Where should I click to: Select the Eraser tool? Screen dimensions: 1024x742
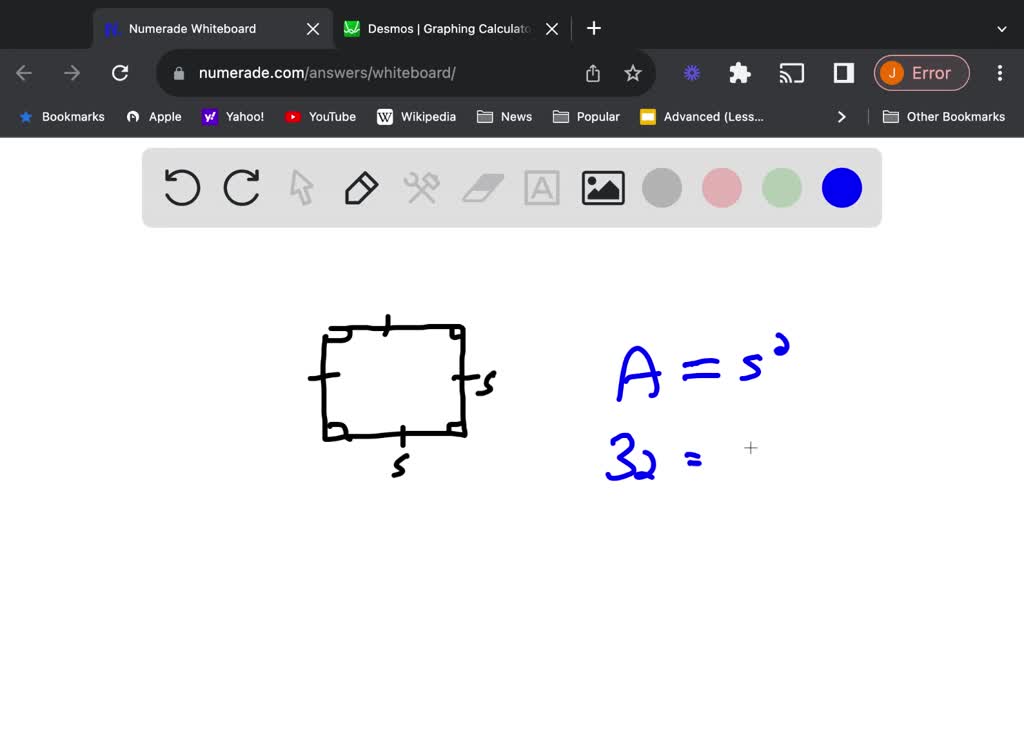click(x=481, y=187)
